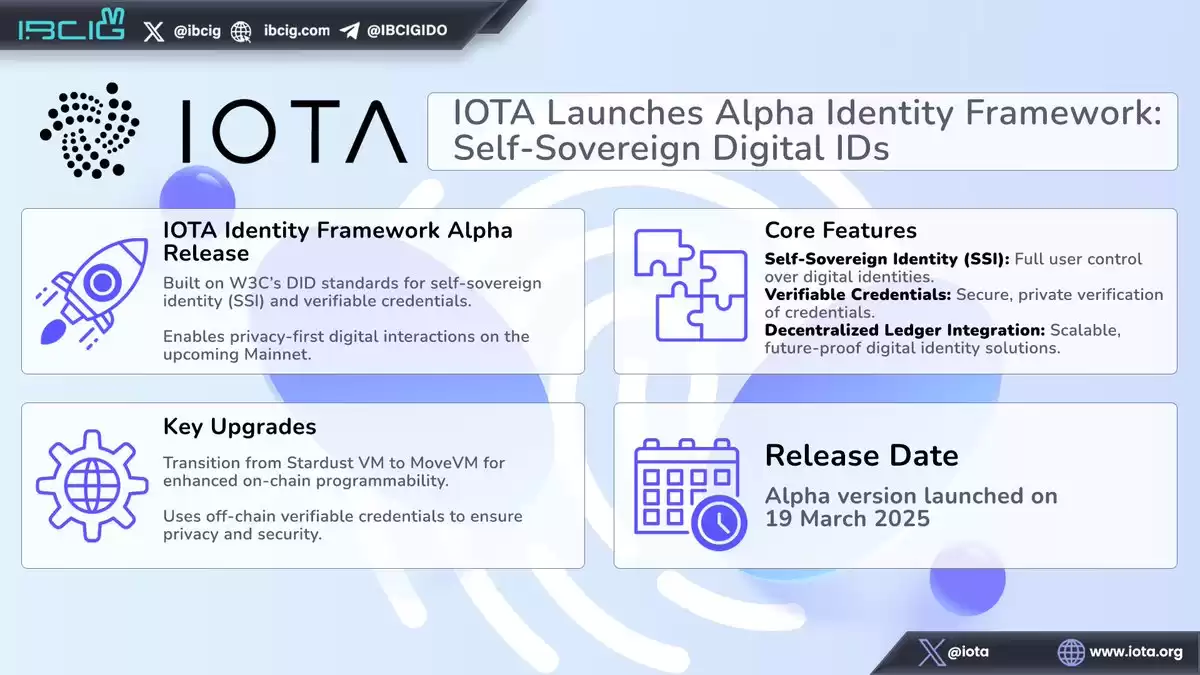Click the Telegram paper-plane icon
The image size is (1200, 675).
(x=349, y=31)
